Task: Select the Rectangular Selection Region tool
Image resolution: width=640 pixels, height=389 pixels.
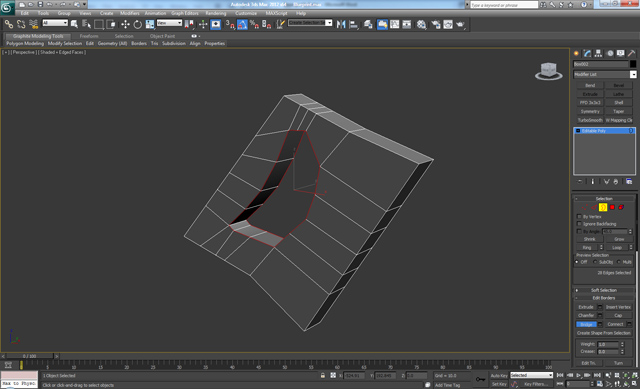Action: [99, 24]
